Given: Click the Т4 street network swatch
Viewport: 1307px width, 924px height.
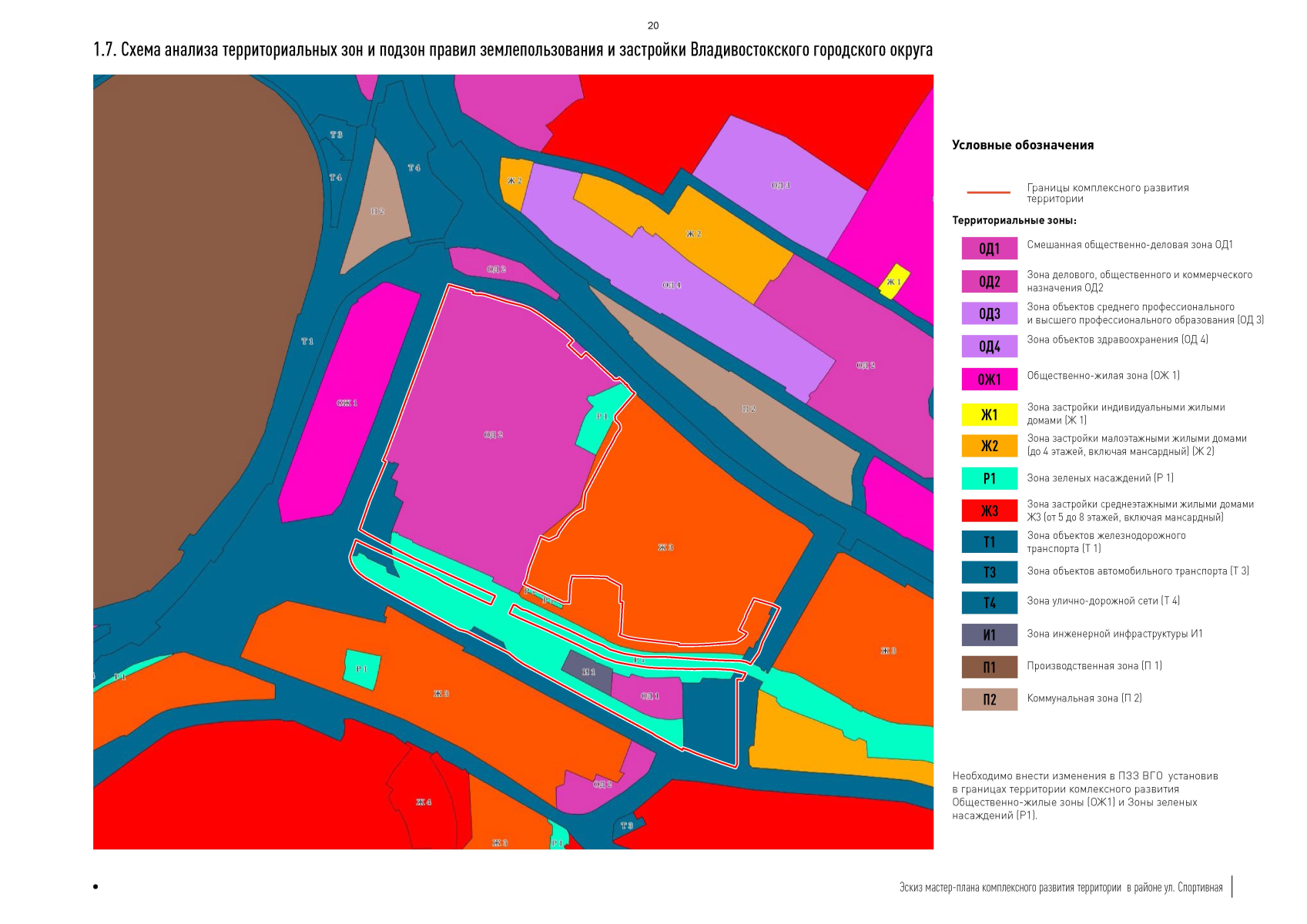Looking at the screenshot, I should [989, 602].
